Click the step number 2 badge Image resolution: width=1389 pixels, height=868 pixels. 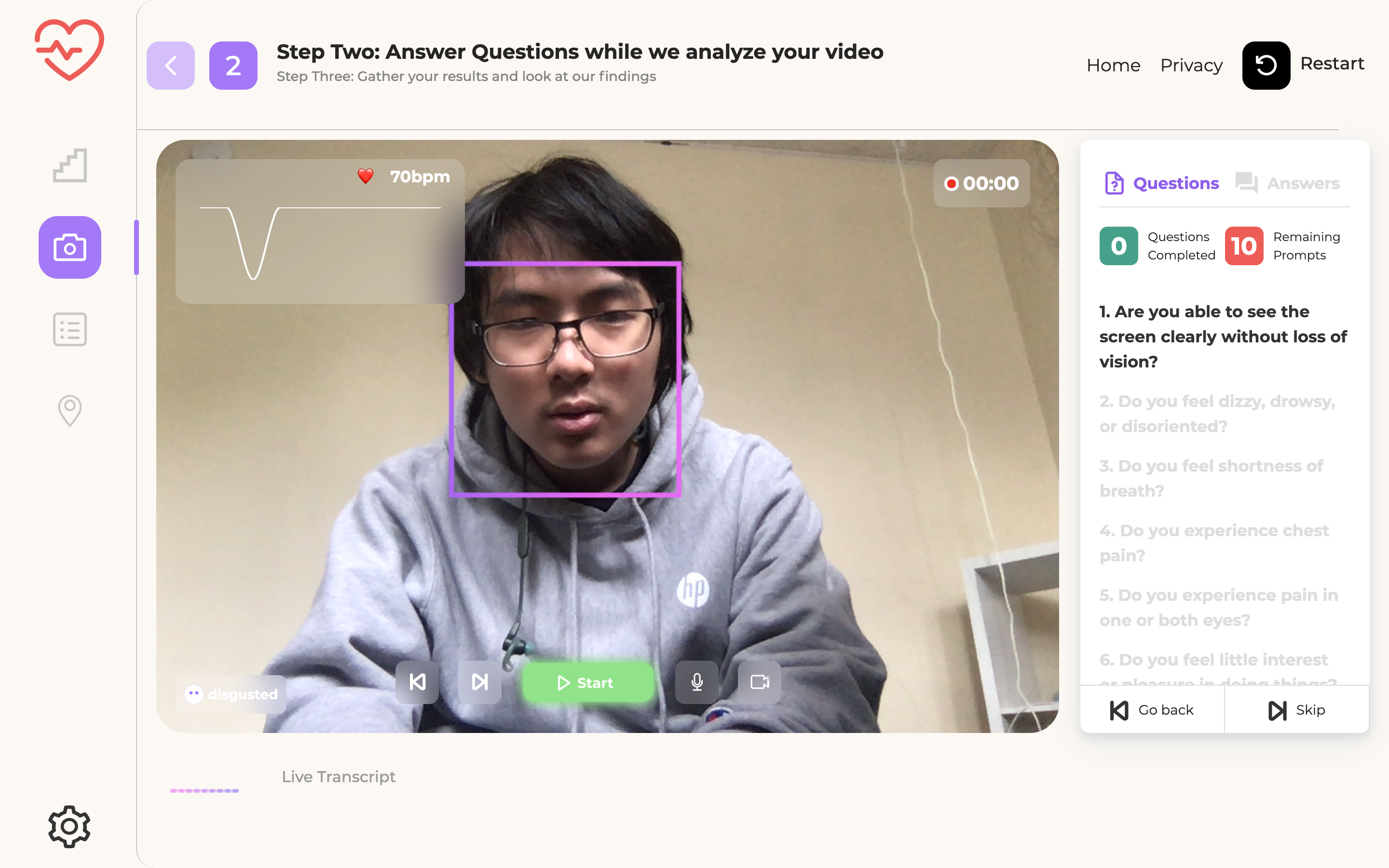click(233, 65)
